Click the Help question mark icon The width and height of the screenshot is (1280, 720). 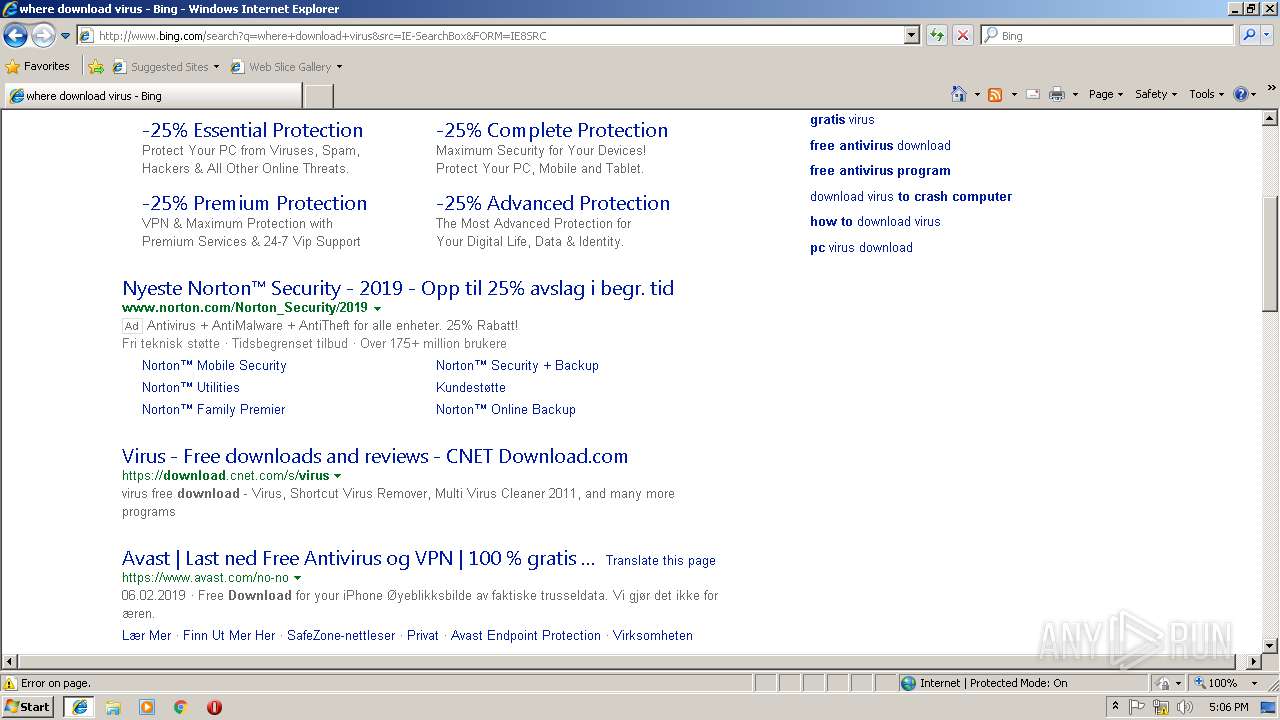pos(1241,94)
